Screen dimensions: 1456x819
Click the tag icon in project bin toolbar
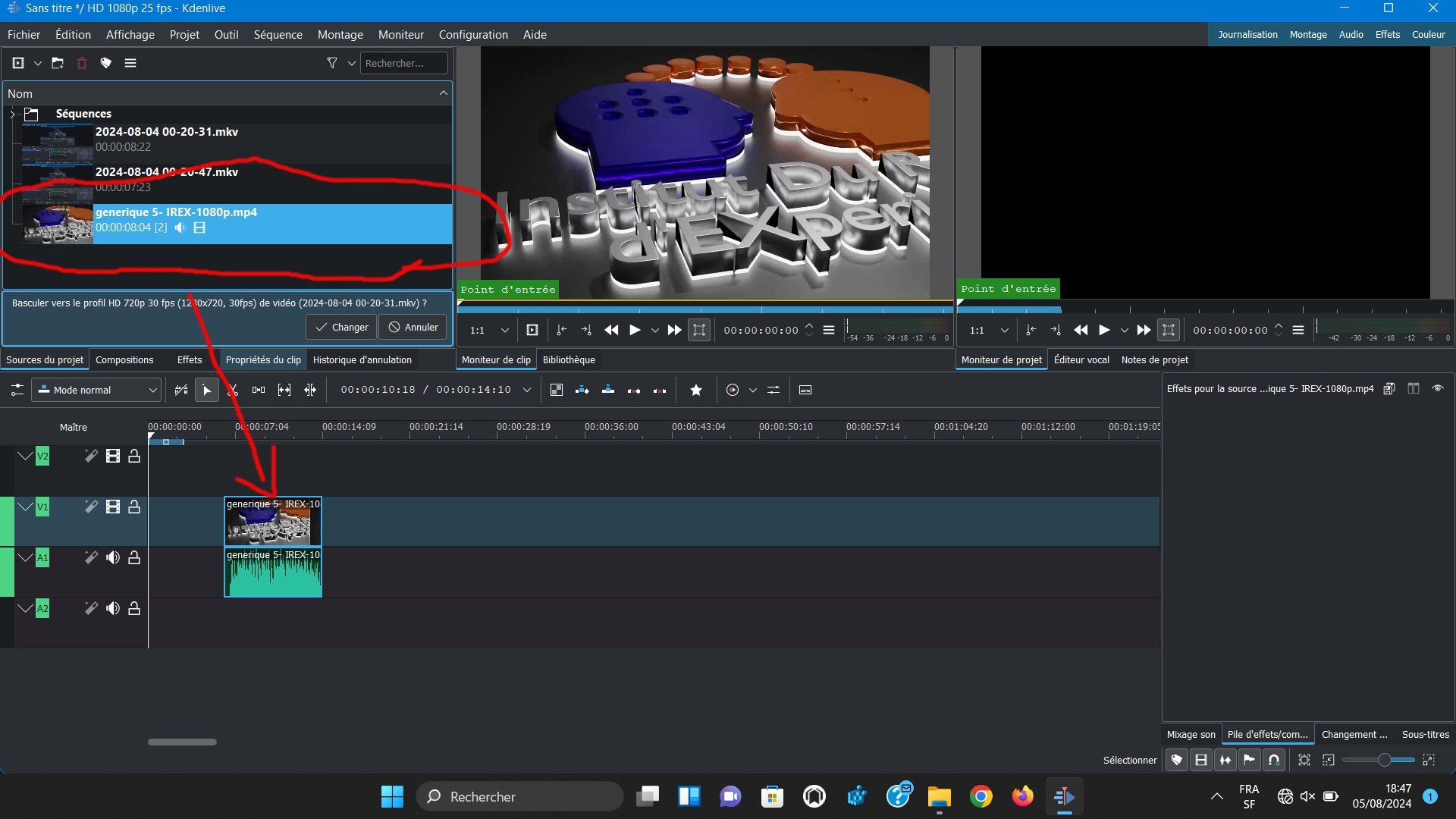(x=106, y=63)
